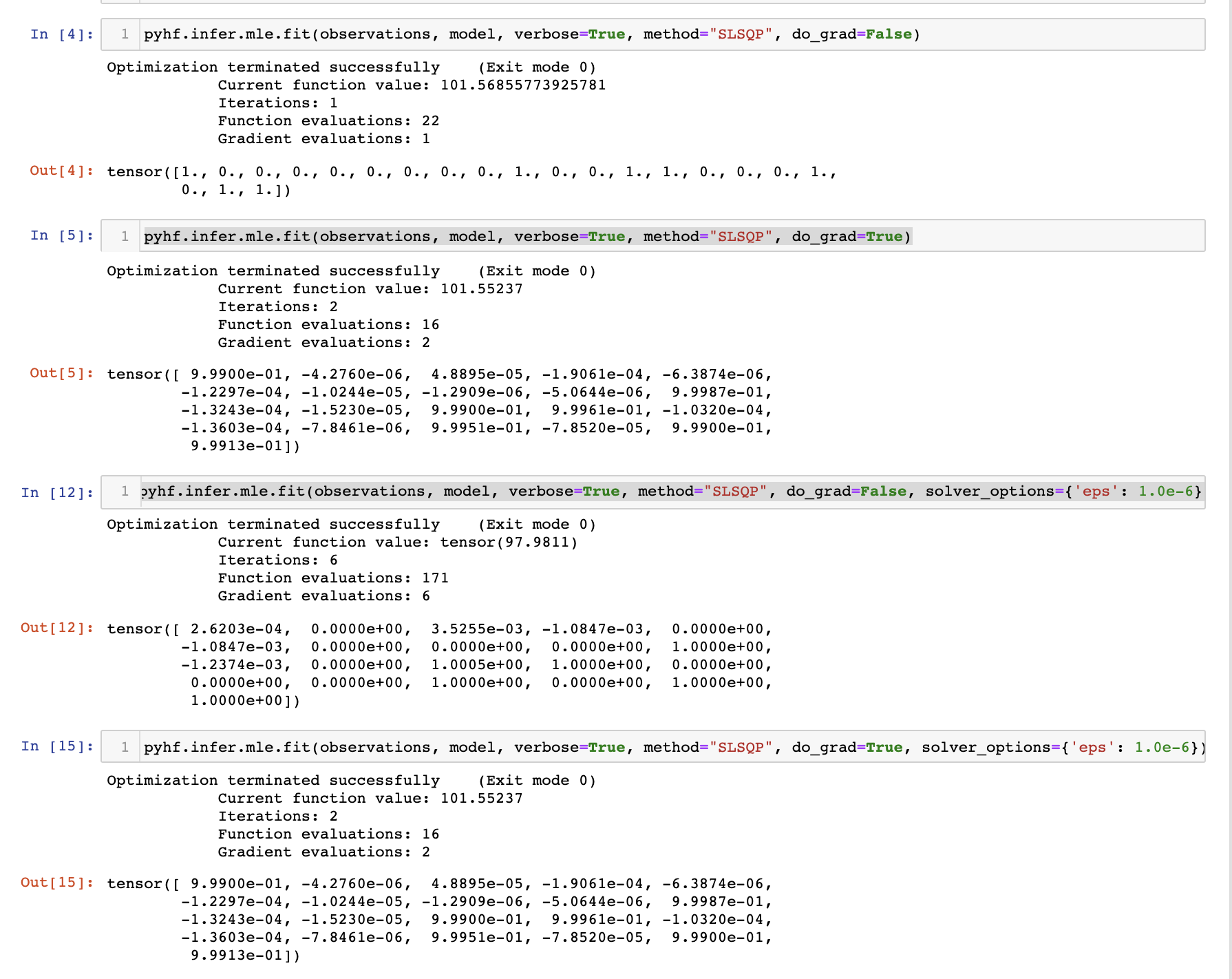This screenshot has width=1232, height=979.
Task: Click the In [12] cell prompt
Action: tap(58, 492)
